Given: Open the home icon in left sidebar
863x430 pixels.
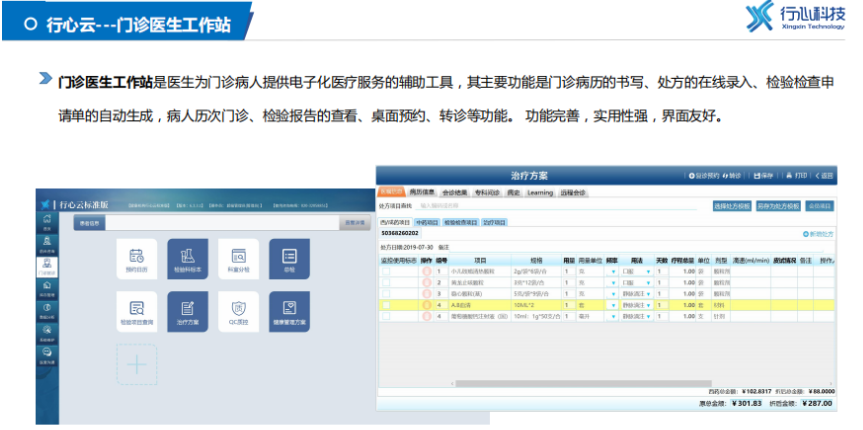Looking at the screenshot, I should pos(47,220).
